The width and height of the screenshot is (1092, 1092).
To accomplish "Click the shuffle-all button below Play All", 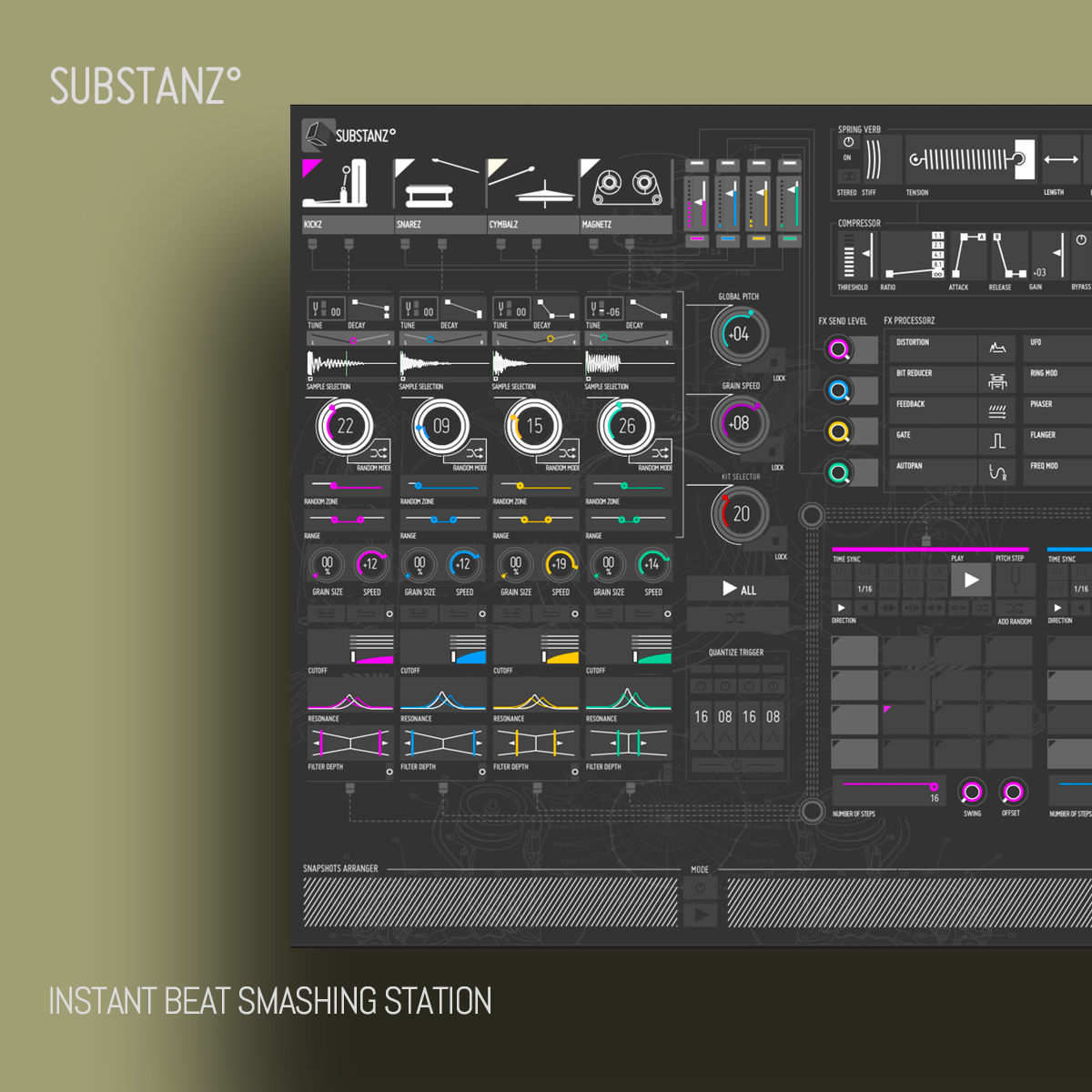I will [x=737, y=620].
